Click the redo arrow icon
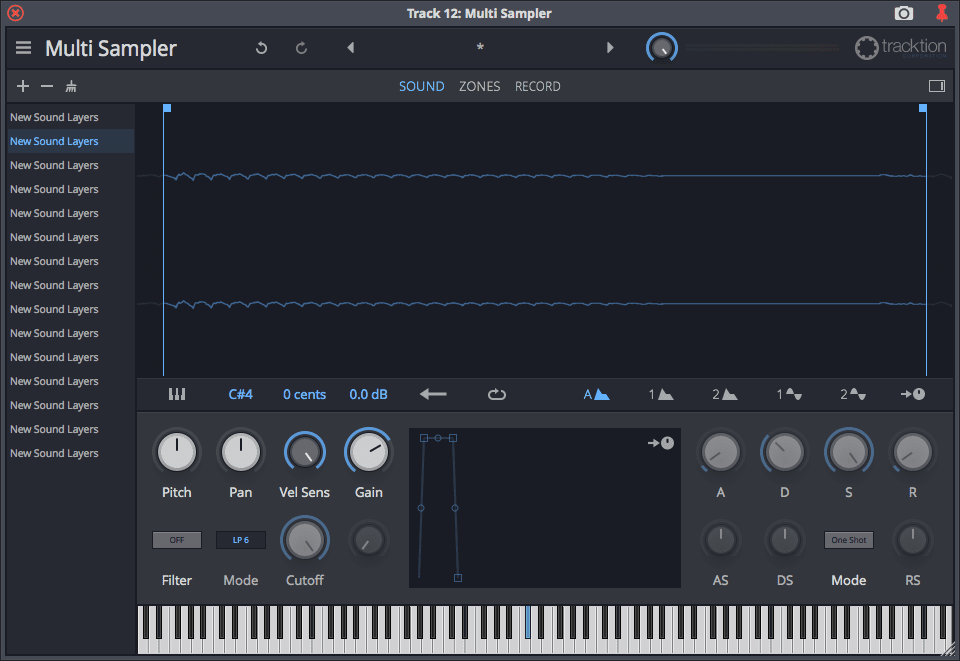The width and height of the screenshot is (960, 661). coord(301,47)
